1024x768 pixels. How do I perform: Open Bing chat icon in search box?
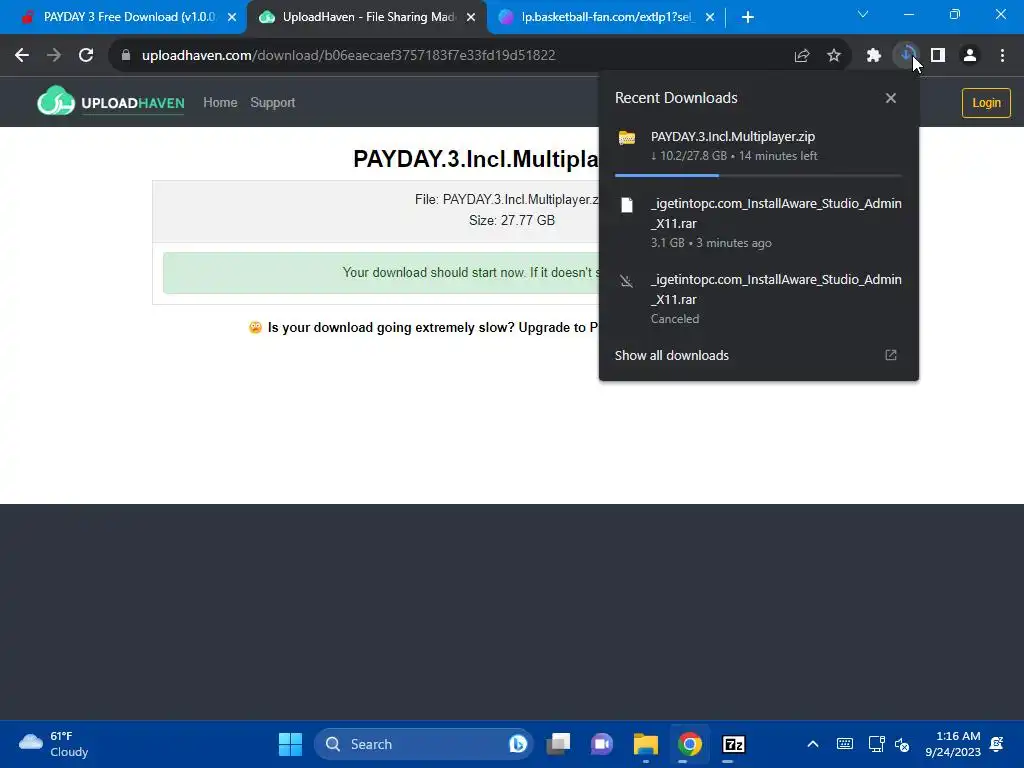point(517,744)
